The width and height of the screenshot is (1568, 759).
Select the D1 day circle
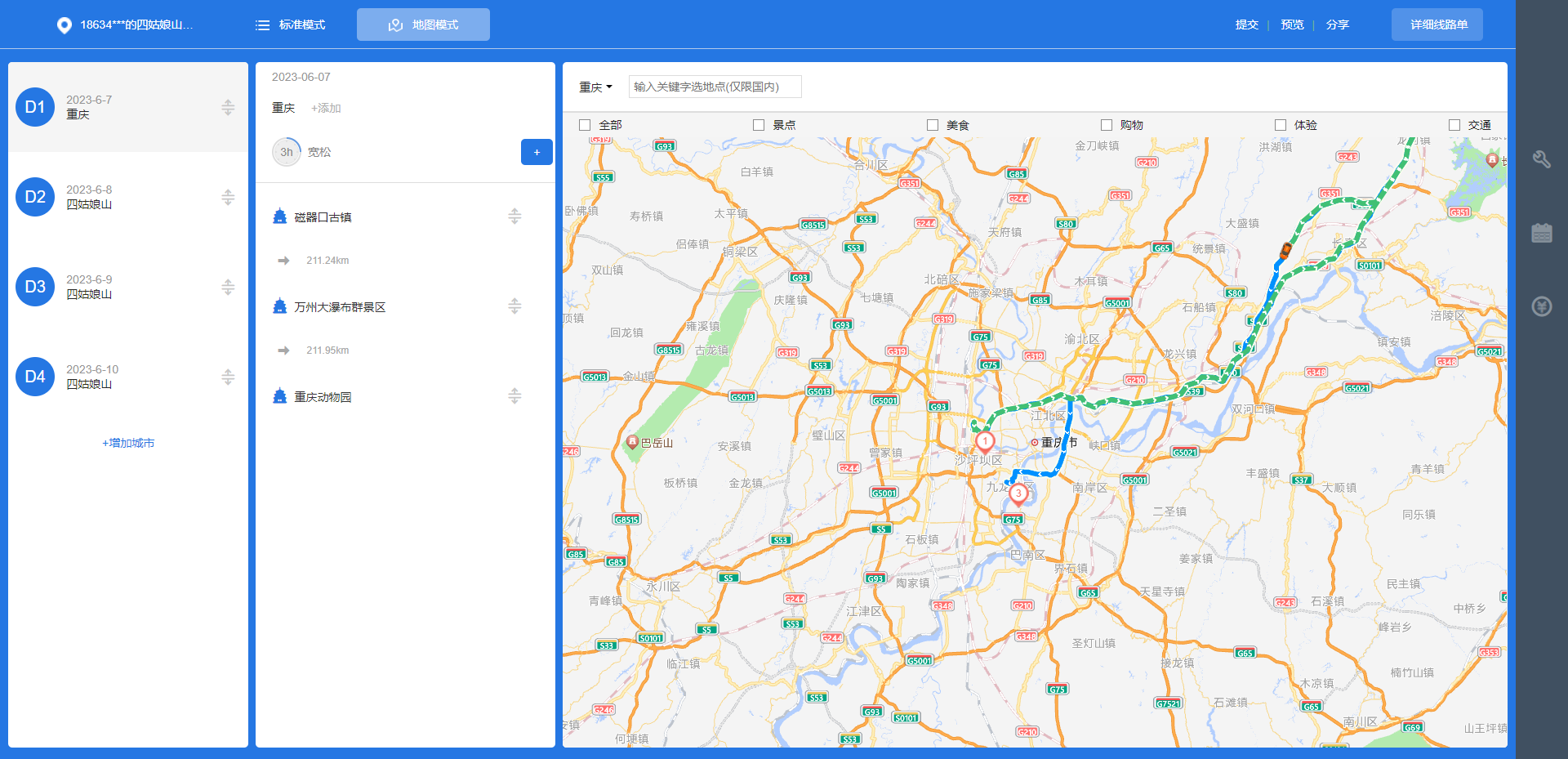[x=35, y=107]
